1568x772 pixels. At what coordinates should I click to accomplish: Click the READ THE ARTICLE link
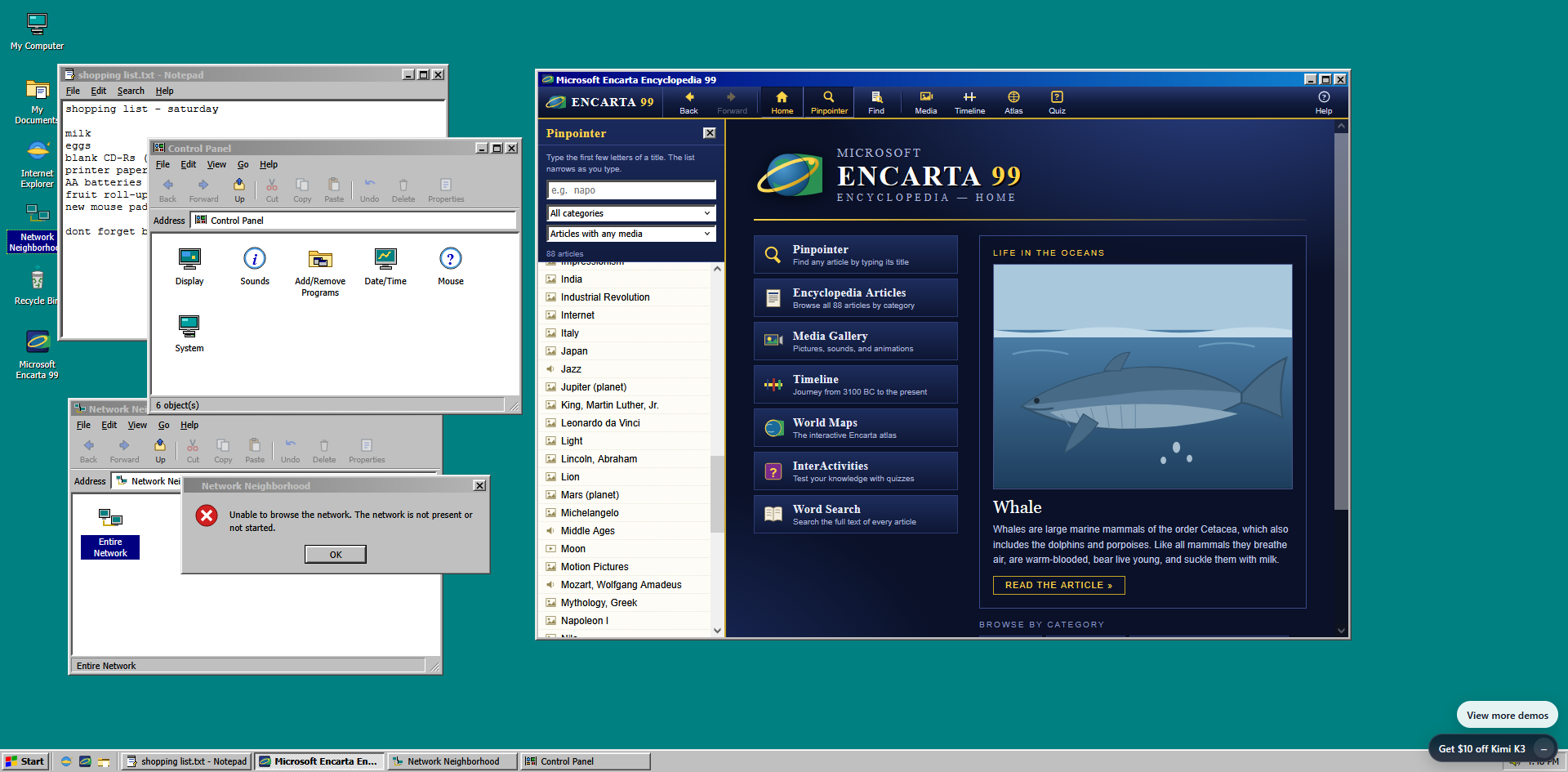pyautogui.click(x=1058, y=585)
